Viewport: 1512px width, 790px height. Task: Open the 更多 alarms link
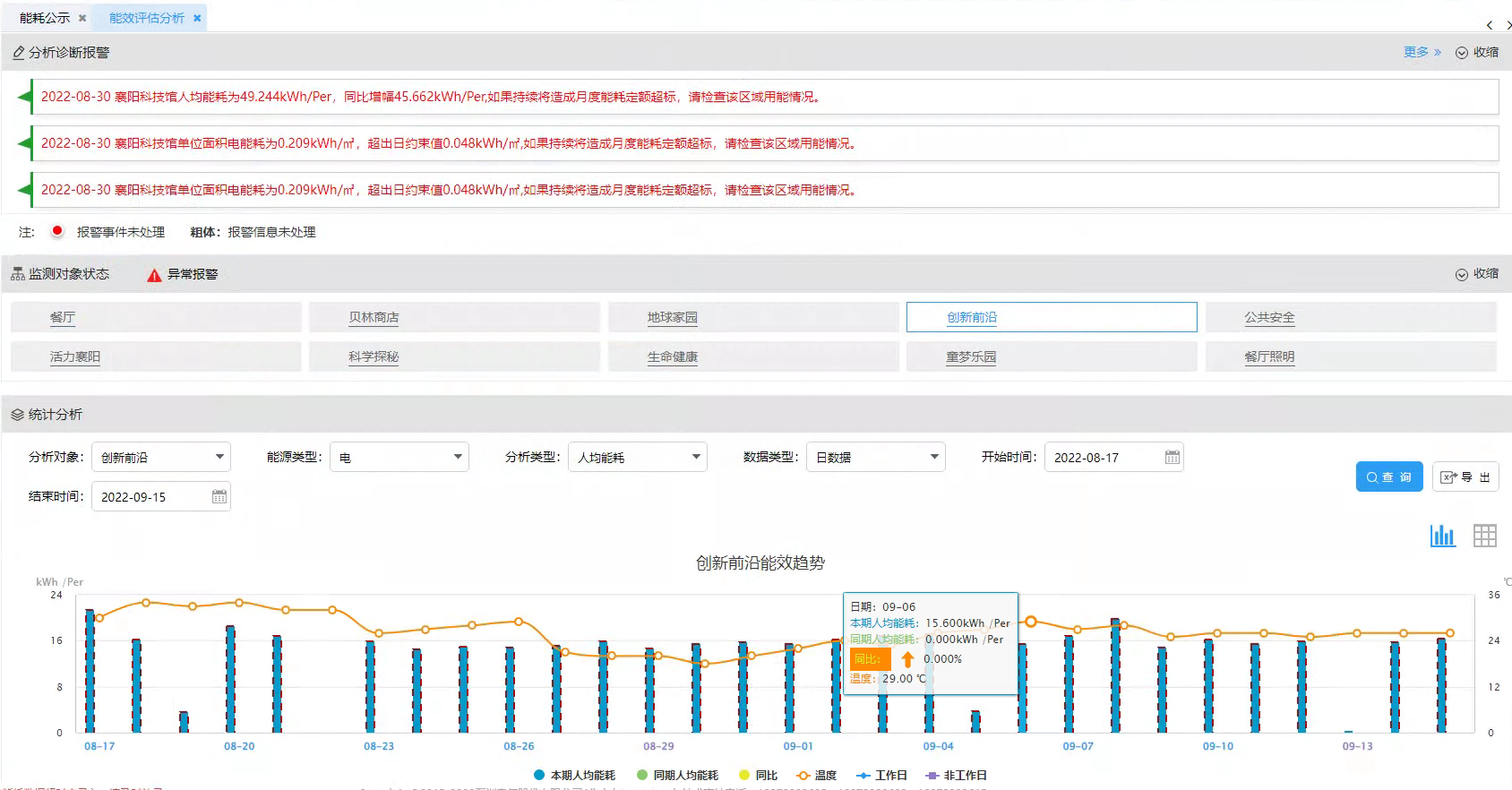point(1422,53)
